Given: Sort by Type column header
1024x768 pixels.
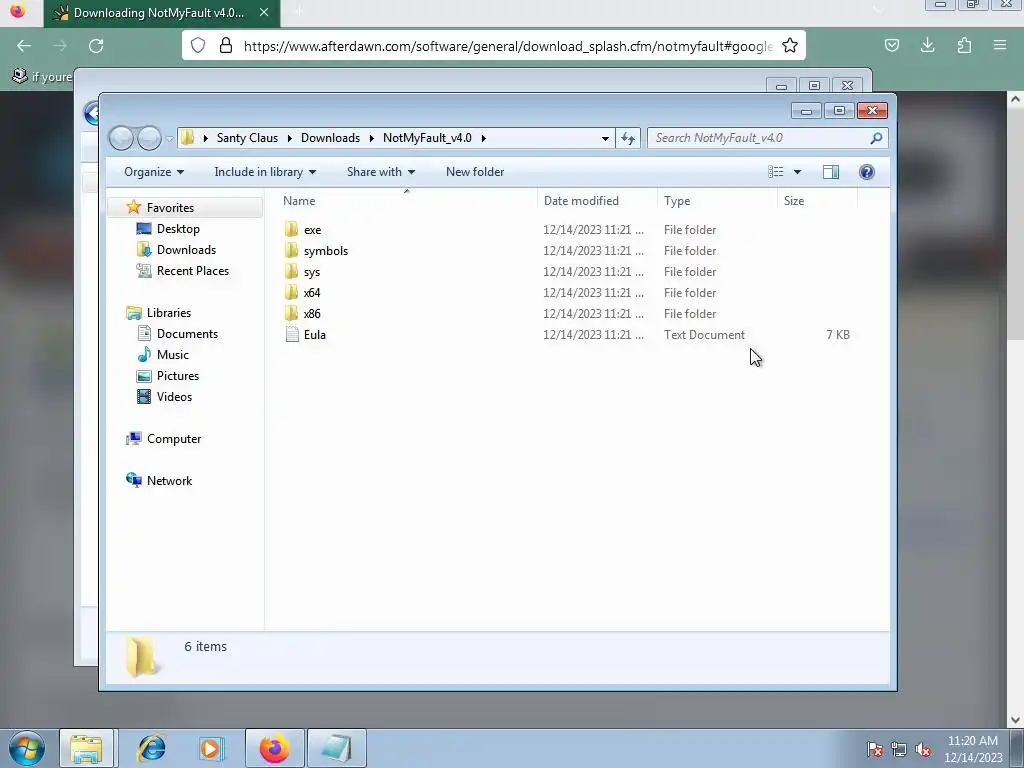Looking at the screenshot, I should 717,200.
